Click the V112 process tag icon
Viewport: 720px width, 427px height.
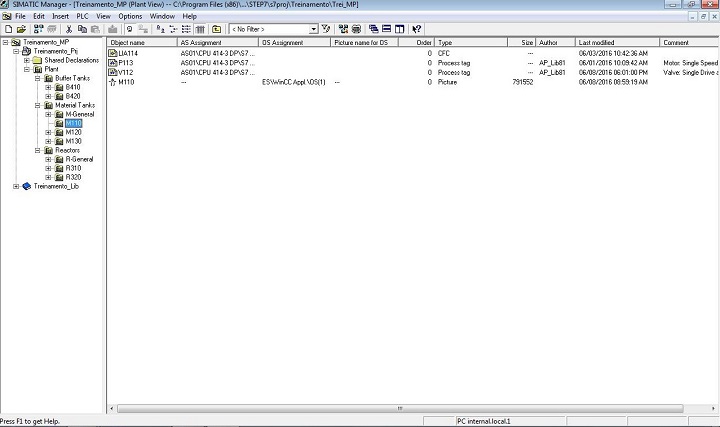click(x=112, y=73)
